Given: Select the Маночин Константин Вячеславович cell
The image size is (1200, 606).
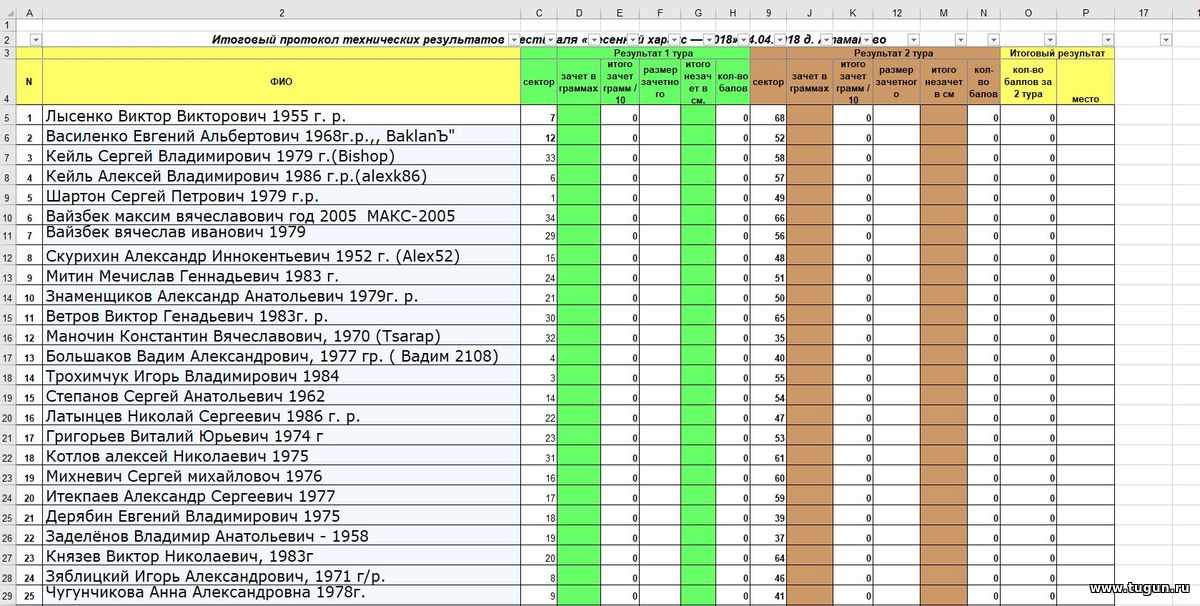Looking at the screenshot, I should point(282,337).
